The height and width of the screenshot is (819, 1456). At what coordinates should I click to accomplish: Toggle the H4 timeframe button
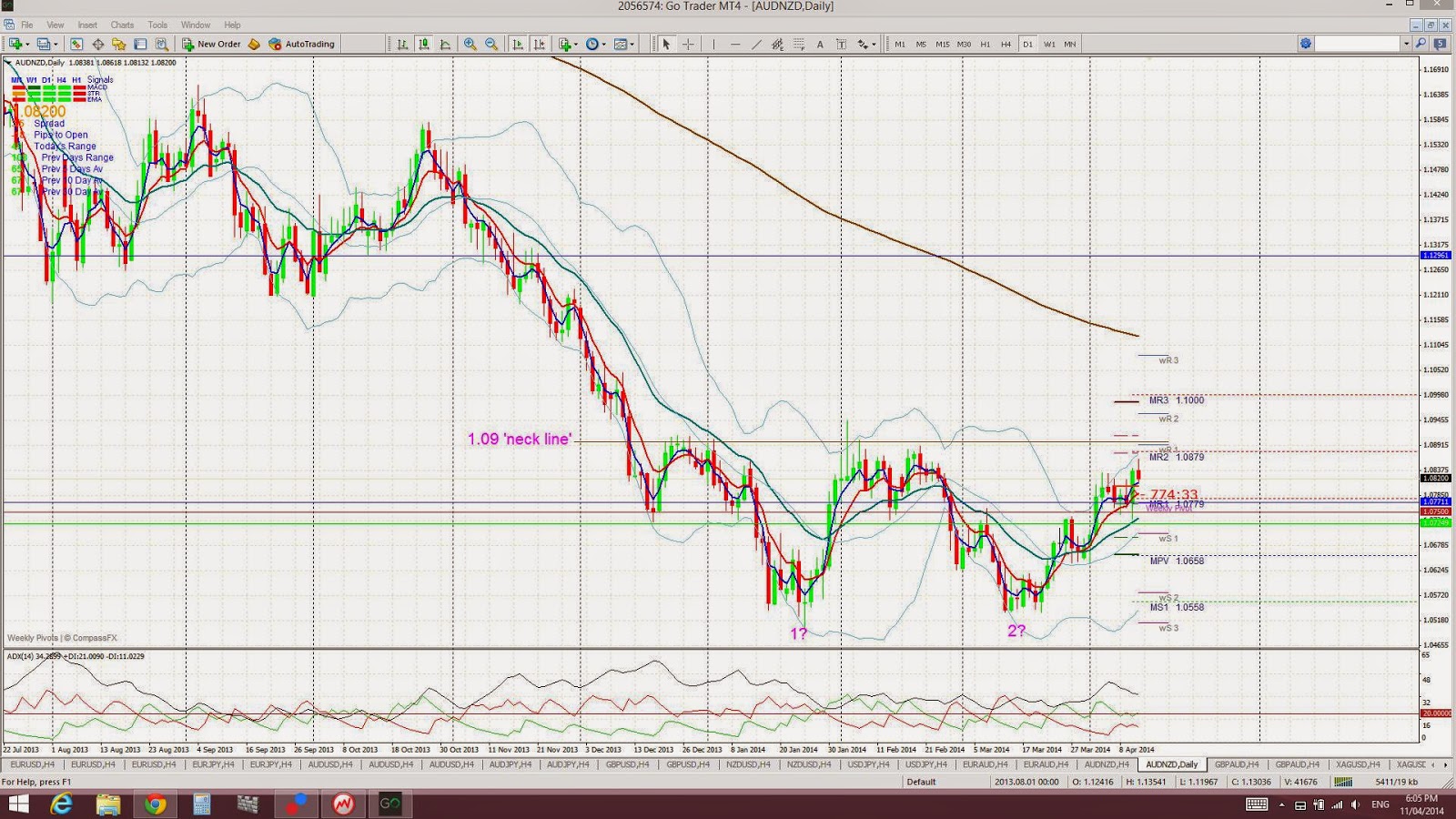click(1006, 44)
